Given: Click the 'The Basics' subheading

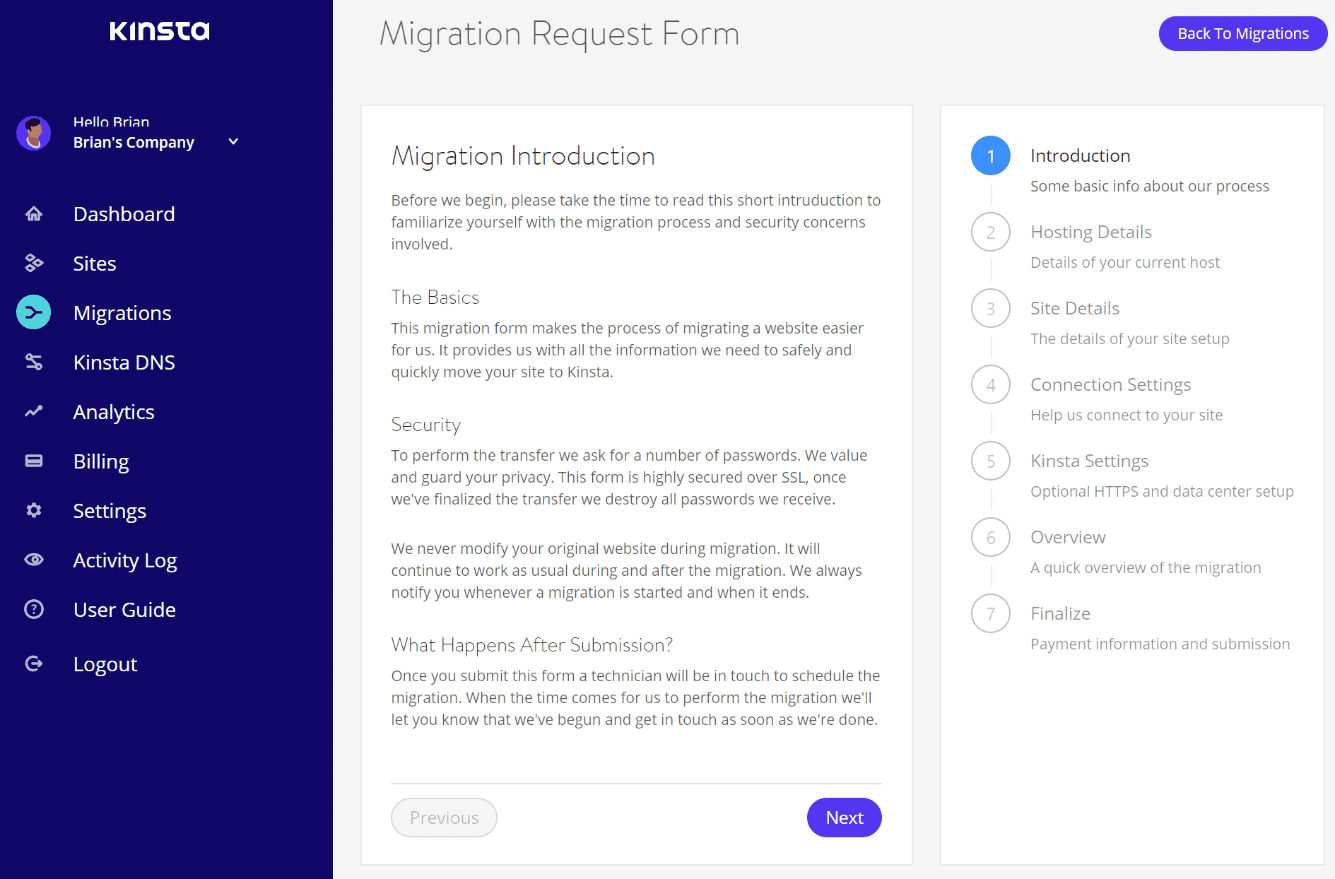Looking at the screenshot, I should (x=435, y=297).
